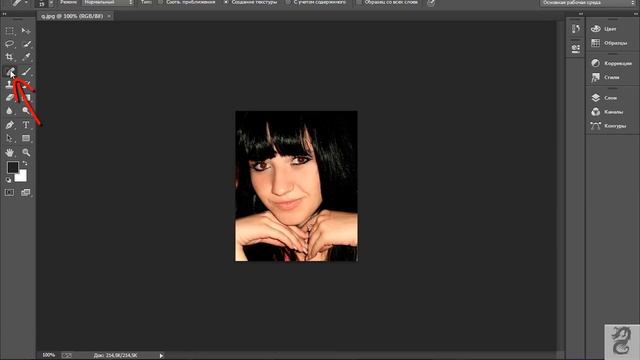
Task: Select the Pen tool
Action: tap(9, 125)
